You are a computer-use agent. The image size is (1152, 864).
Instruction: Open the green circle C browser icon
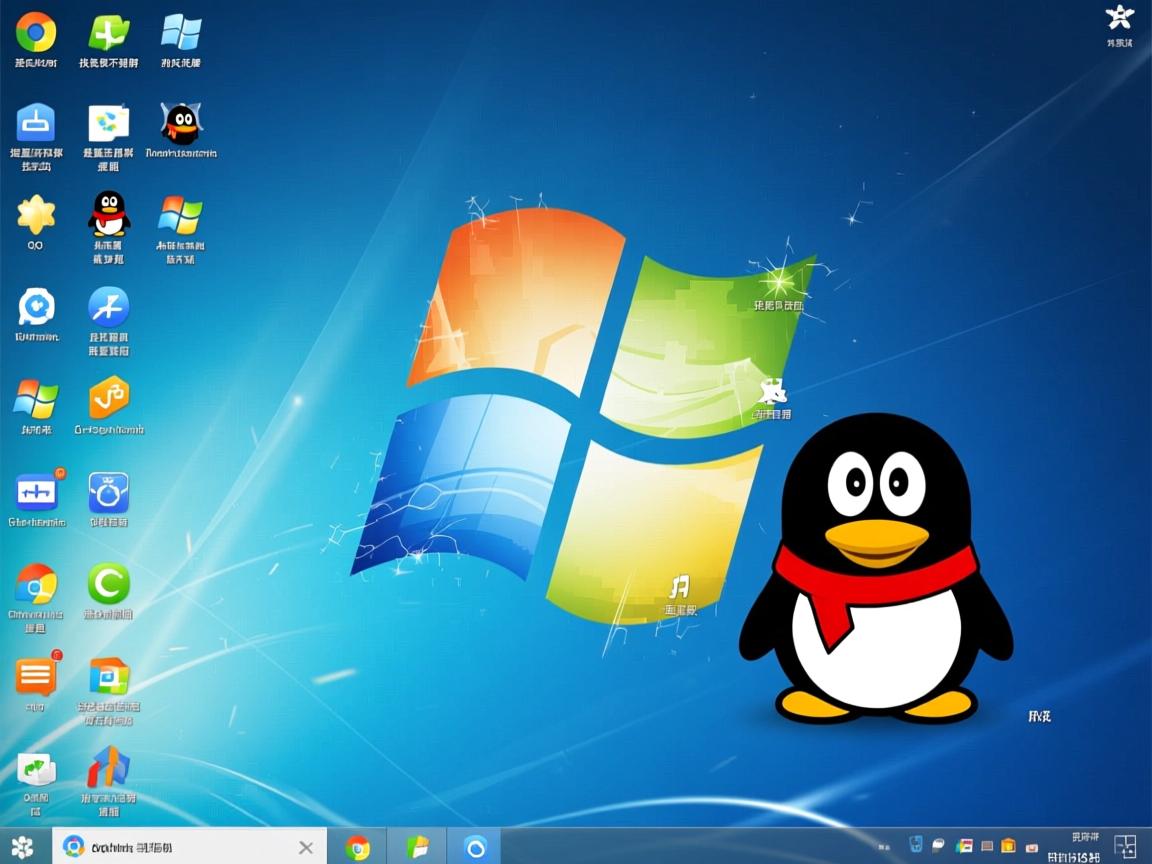(x=109, y=583)
